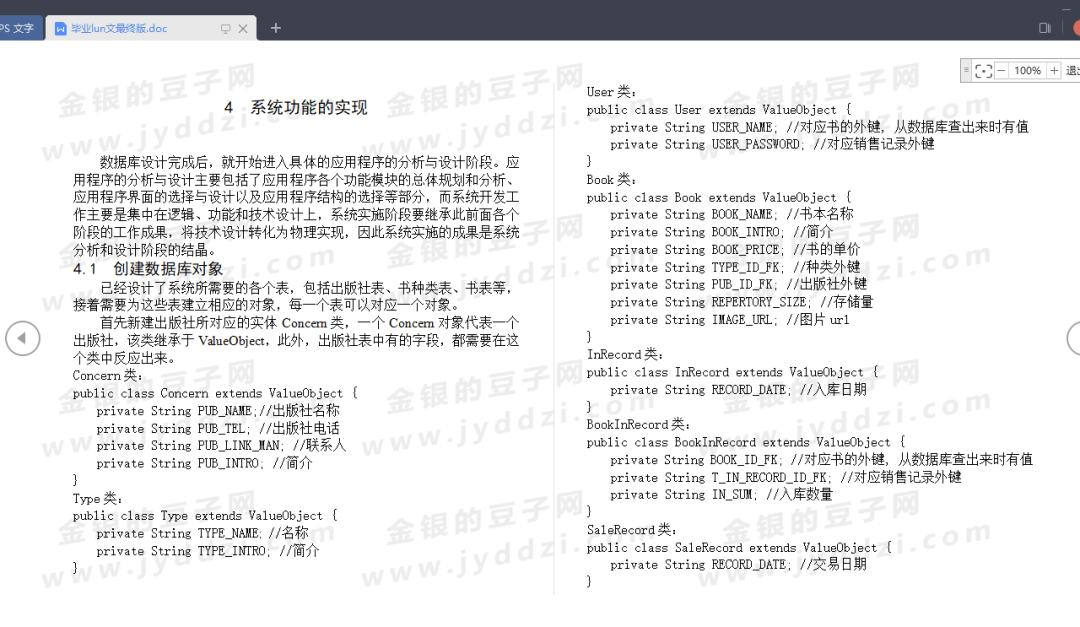Screen dimensions: 1080x627
Task: Click the 'private String BOOK_INTRO' line
Action: coord(721,232)
